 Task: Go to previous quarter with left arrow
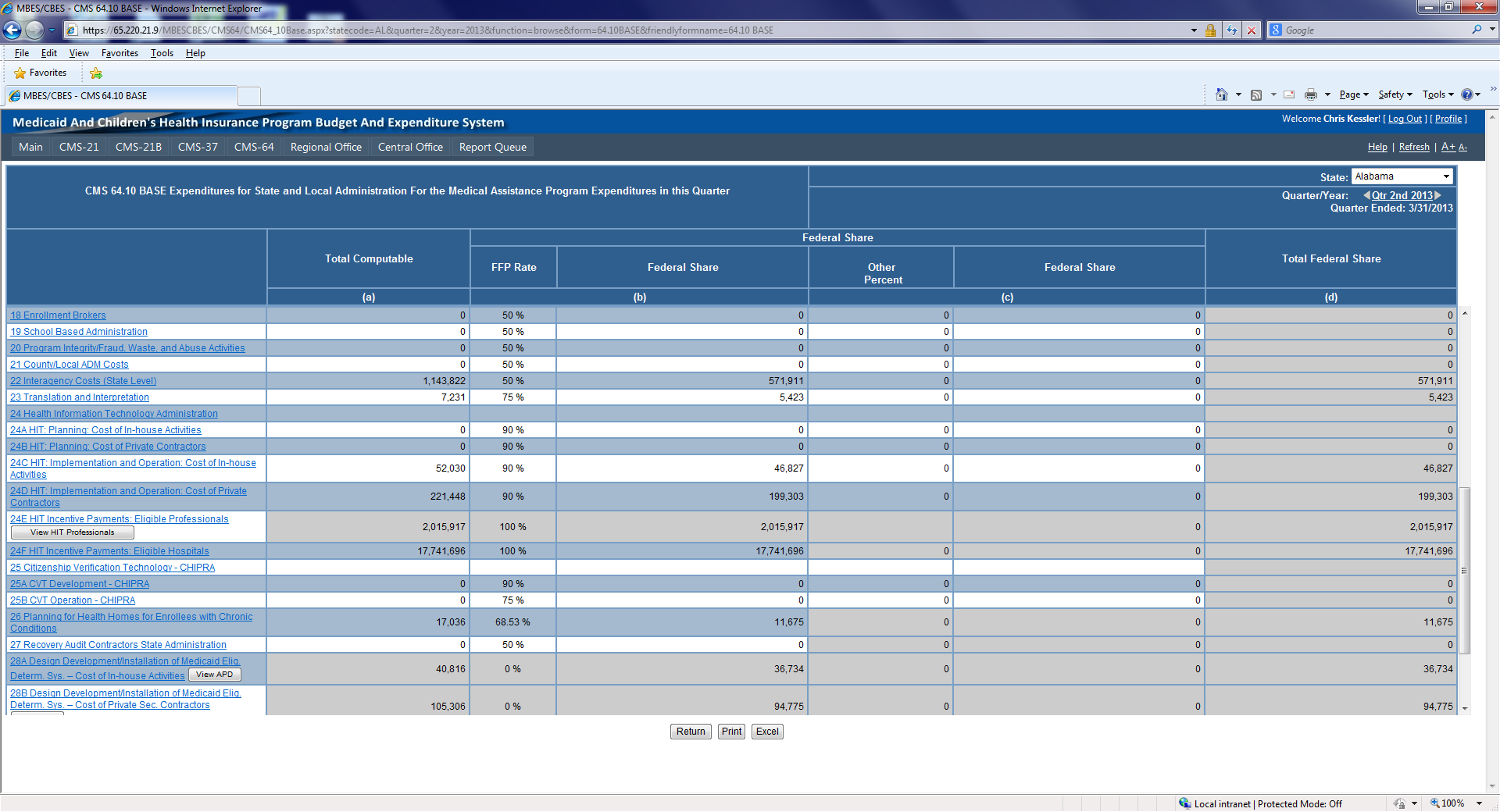(1366, 195)
